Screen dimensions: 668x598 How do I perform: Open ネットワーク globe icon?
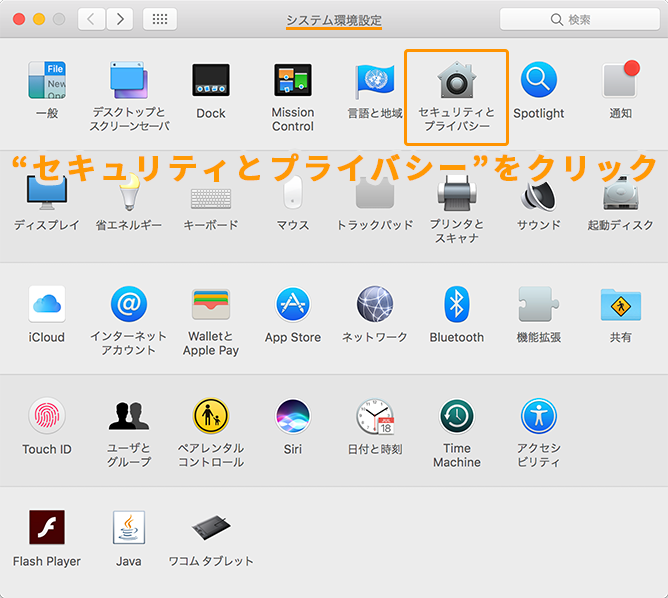375,304
